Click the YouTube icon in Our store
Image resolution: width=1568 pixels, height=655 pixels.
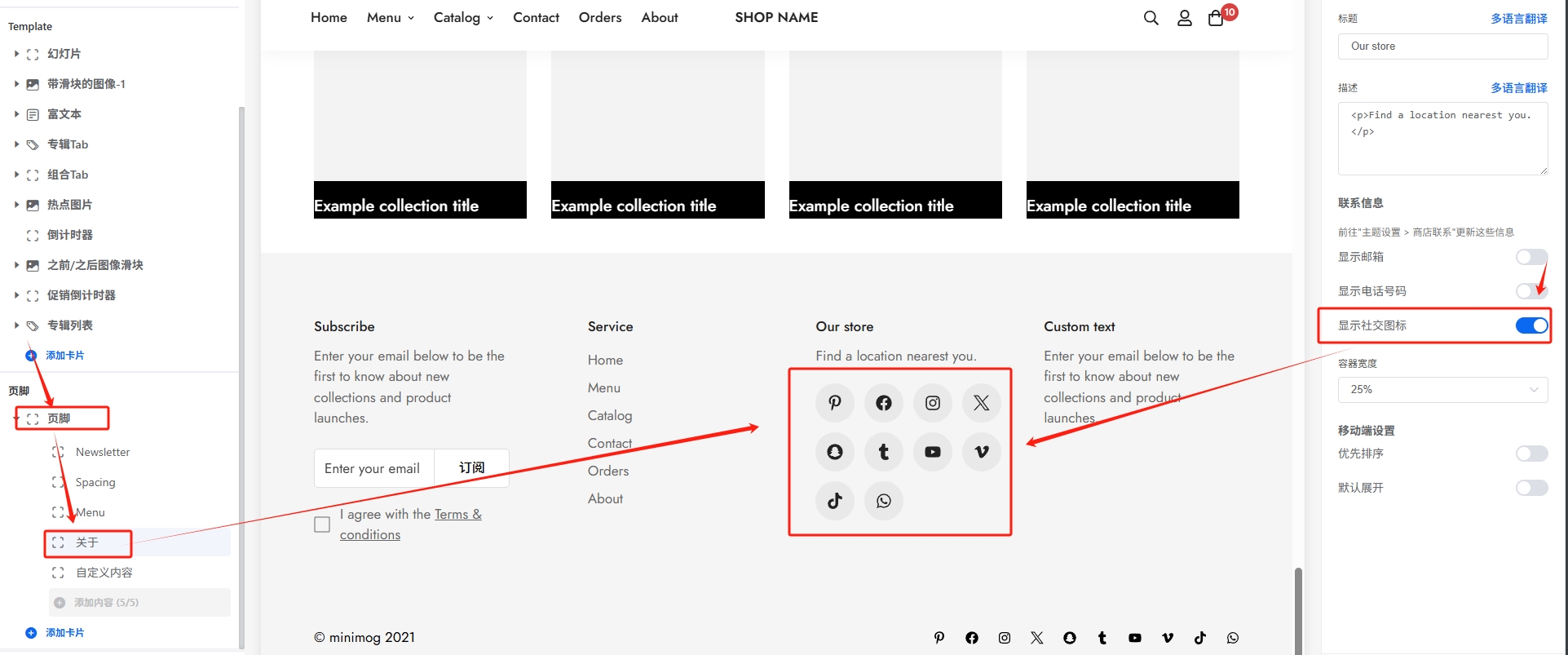(x=932, y=452)
